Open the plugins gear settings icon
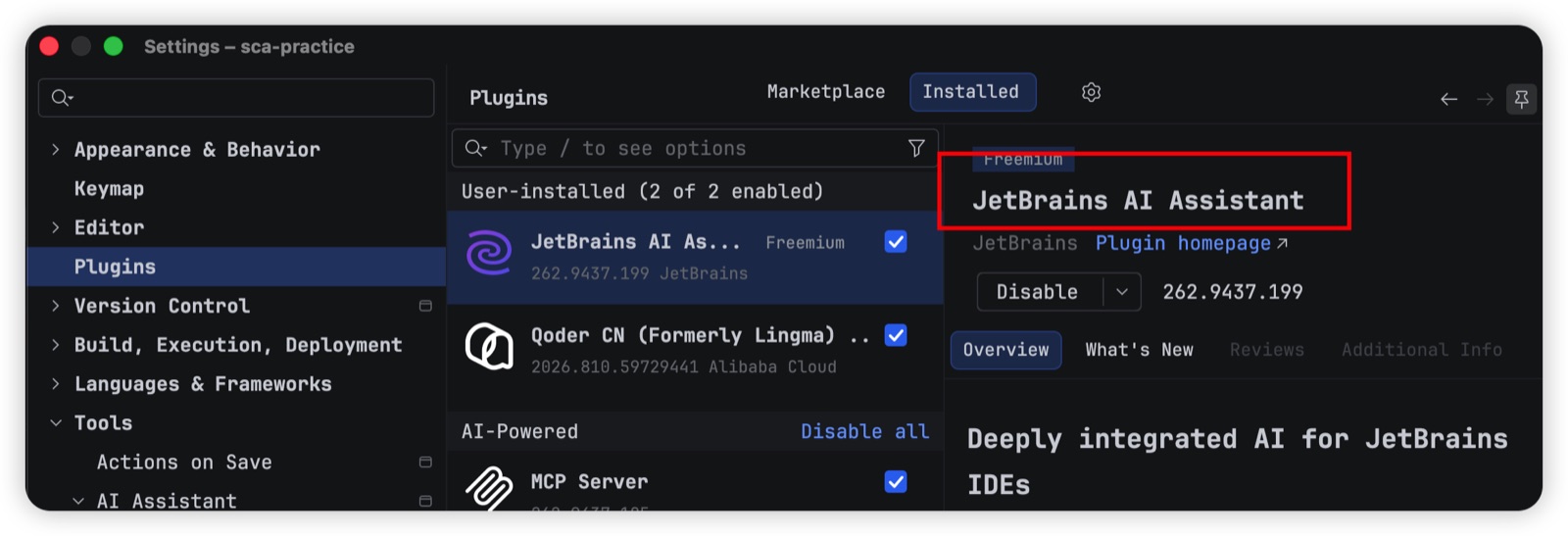 coord(1091,92)
